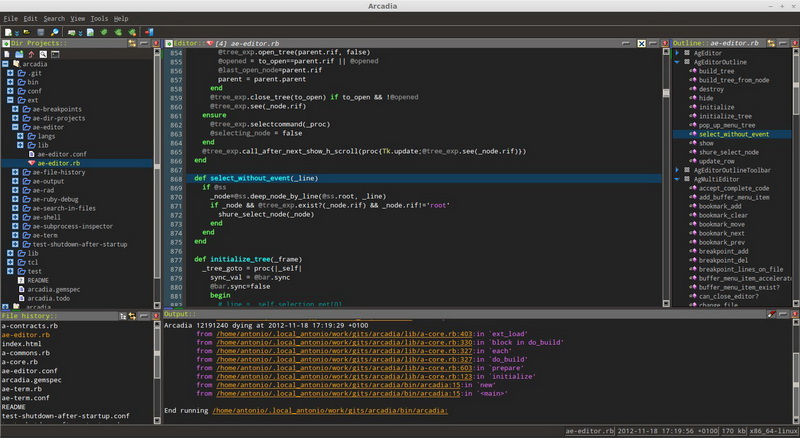Close the ae-editor.rb buffer with X button

tap(641, 43)
